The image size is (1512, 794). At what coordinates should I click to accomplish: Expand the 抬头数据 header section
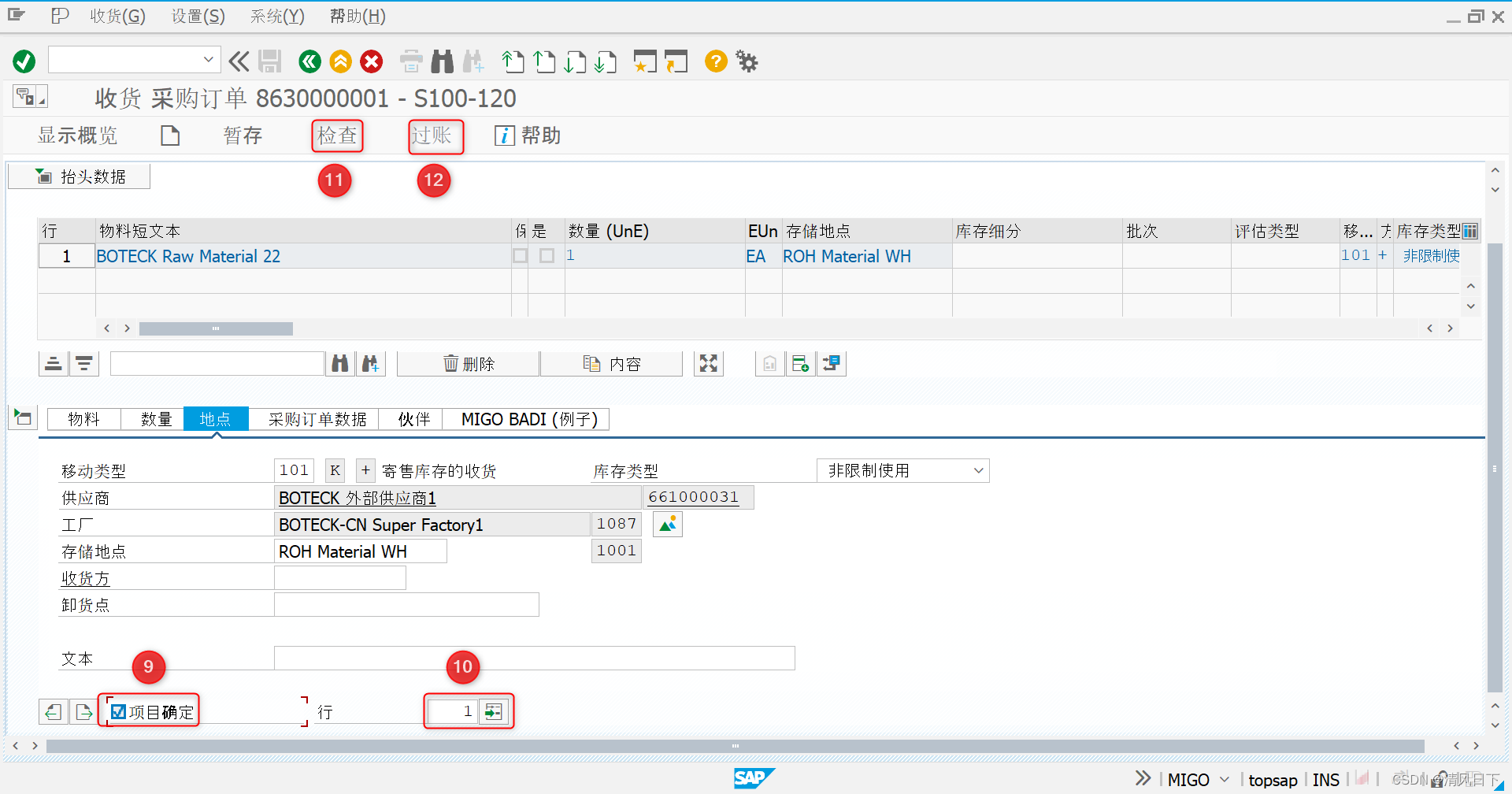pos(79,176)
